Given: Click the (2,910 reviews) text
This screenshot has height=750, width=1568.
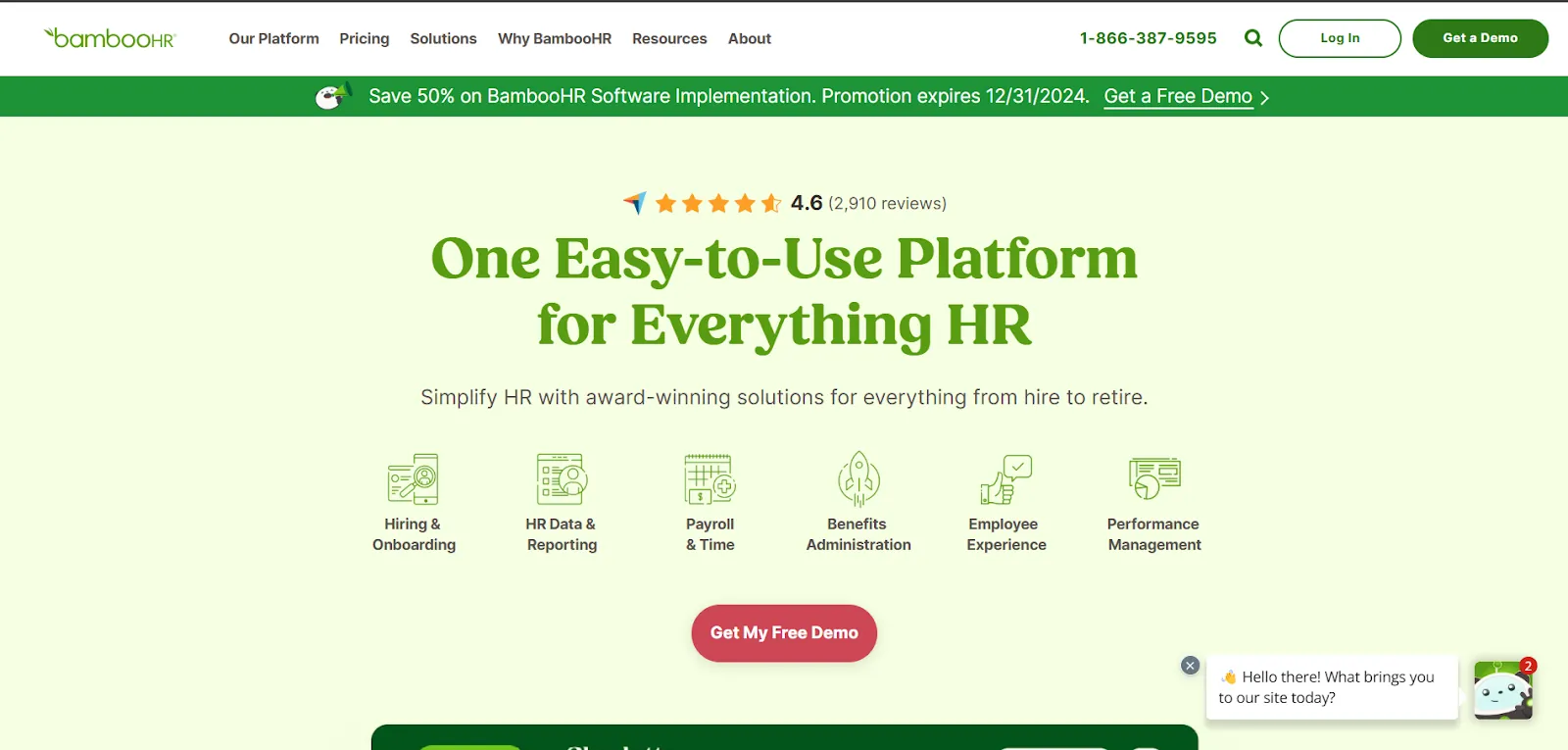Looking at the screenshot, I should click(x=888, y=203).
